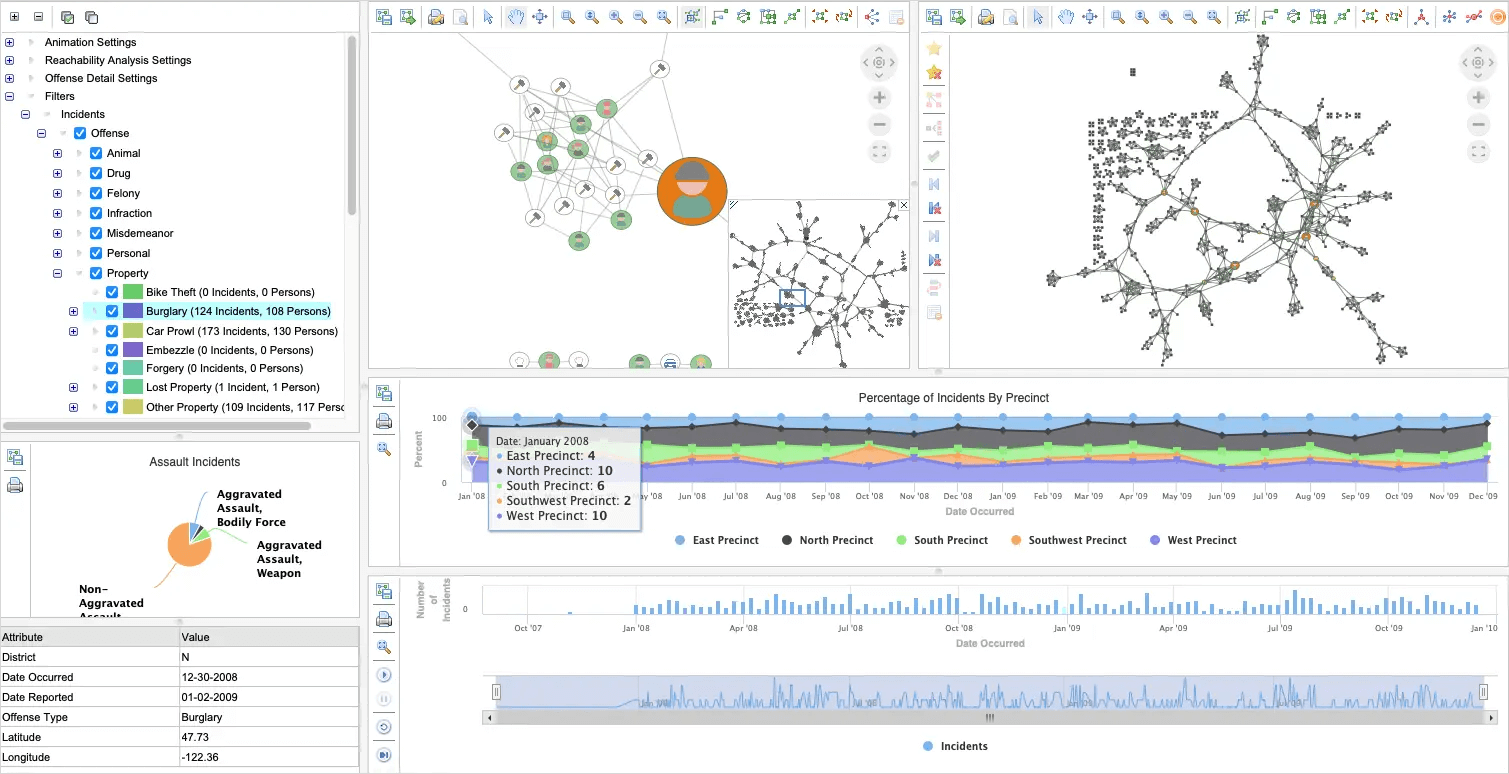Click the print icon beside Assault Incidents chart
The image size is (1509, 774).
15,486
